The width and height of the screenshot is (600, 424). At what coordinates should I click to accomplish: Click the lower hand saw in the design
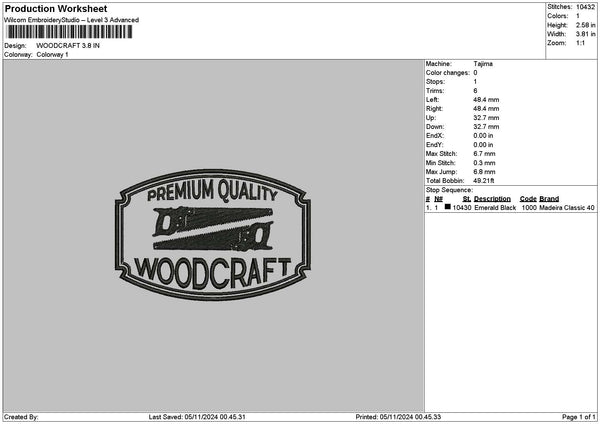(x=213, y=237)
